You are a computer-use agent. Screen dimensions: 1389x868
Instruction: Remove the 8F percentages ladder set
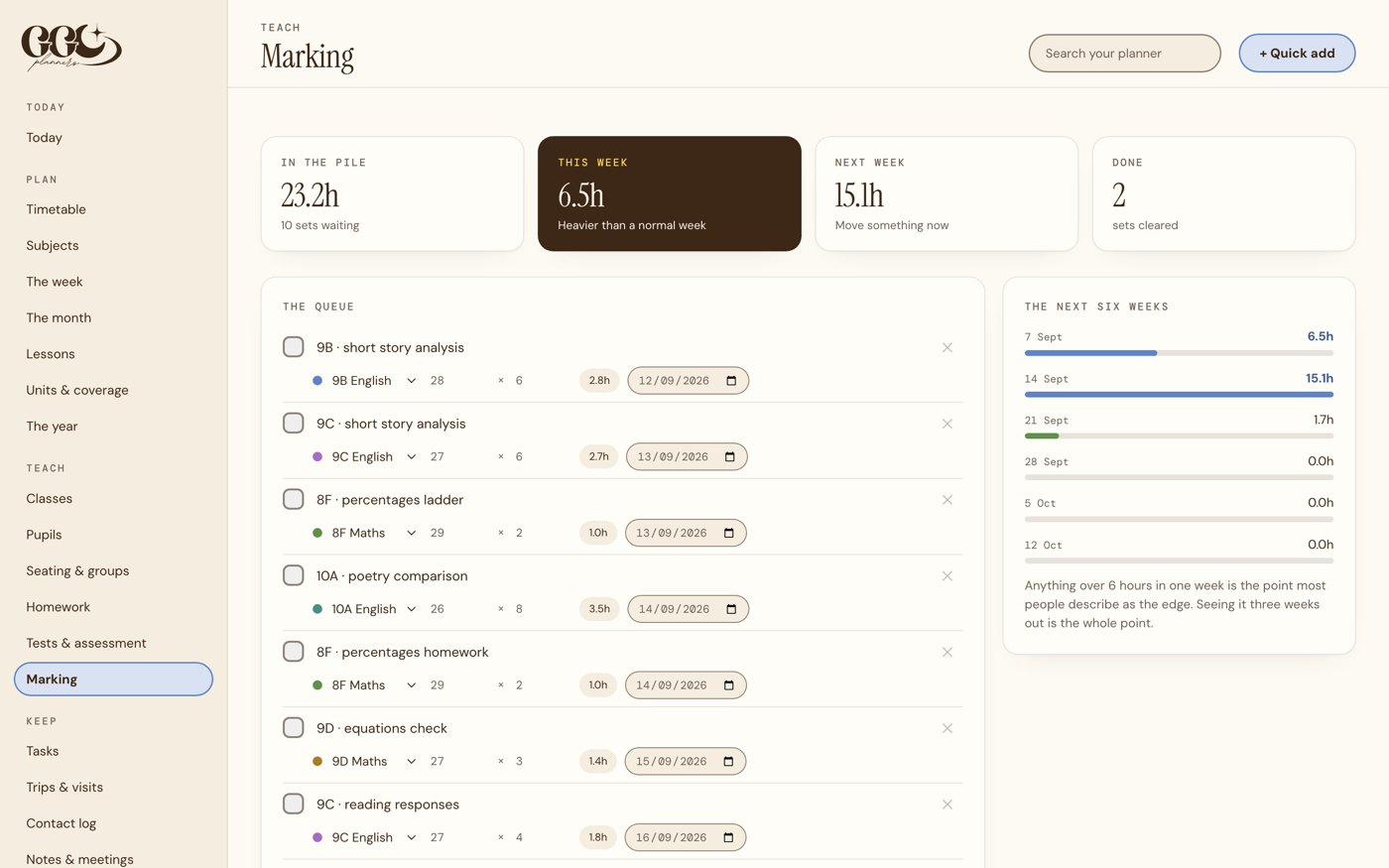click(x=947, y=500)
